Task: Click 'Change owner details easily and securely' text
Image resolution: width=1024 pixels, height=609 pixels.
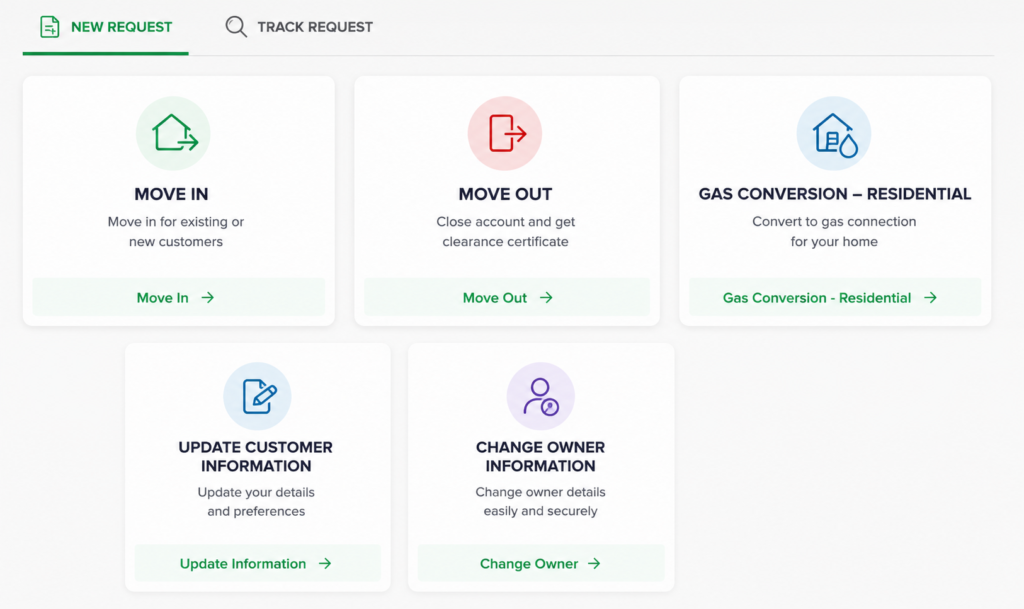Action: pyautogui.click(x=541, y=501)
